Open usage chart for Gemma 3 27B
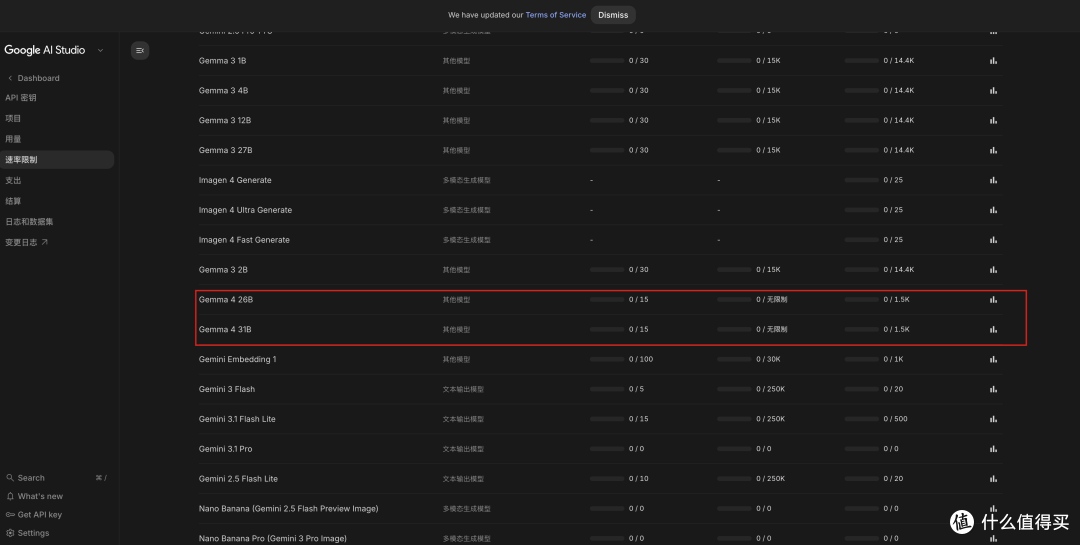 pyautogui.click(x=993, y=150)
